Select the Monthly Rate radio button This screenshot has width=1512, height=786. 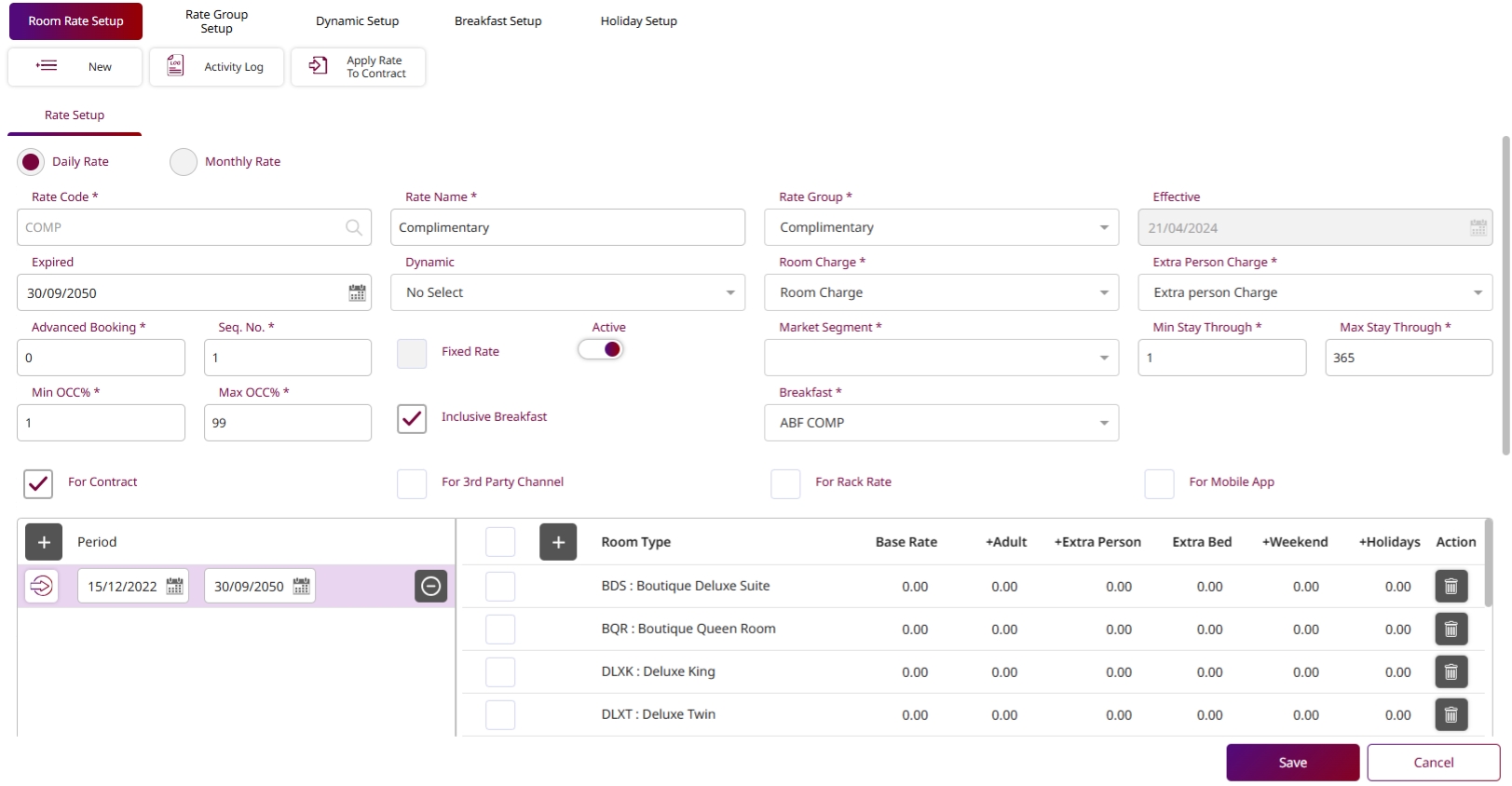[x=184, y=162]
